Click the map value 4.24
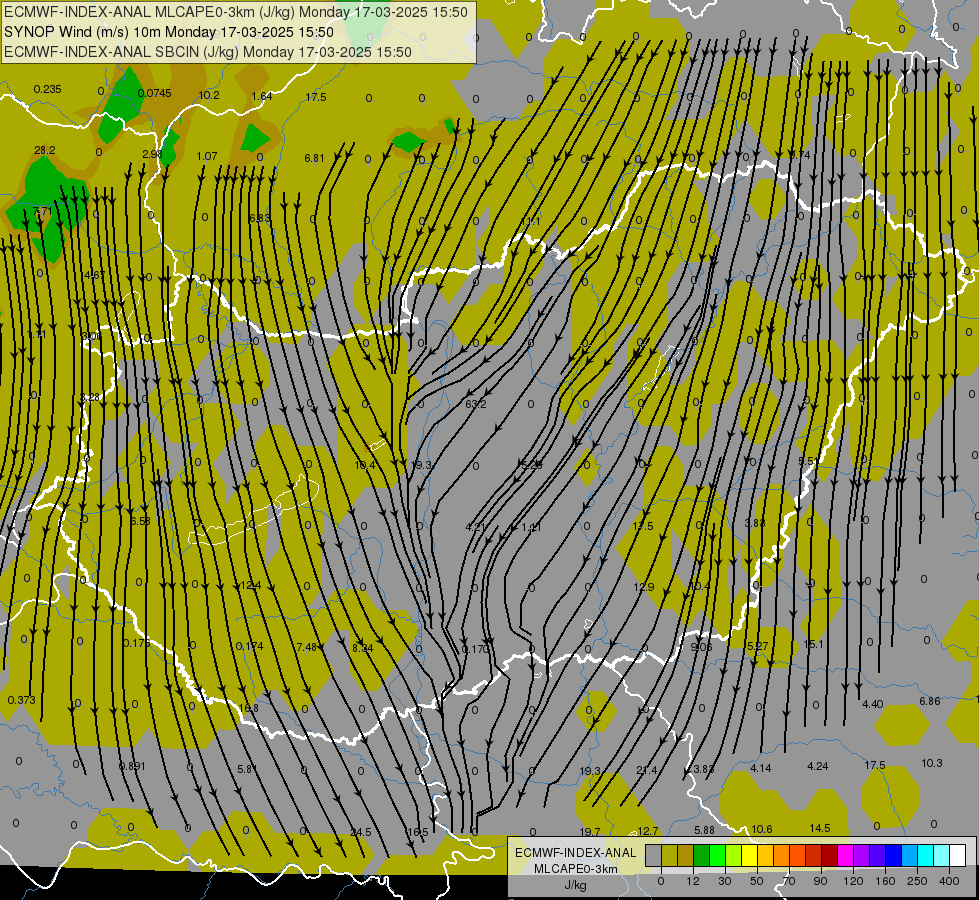979x900 pixels. tap(817, 766)
